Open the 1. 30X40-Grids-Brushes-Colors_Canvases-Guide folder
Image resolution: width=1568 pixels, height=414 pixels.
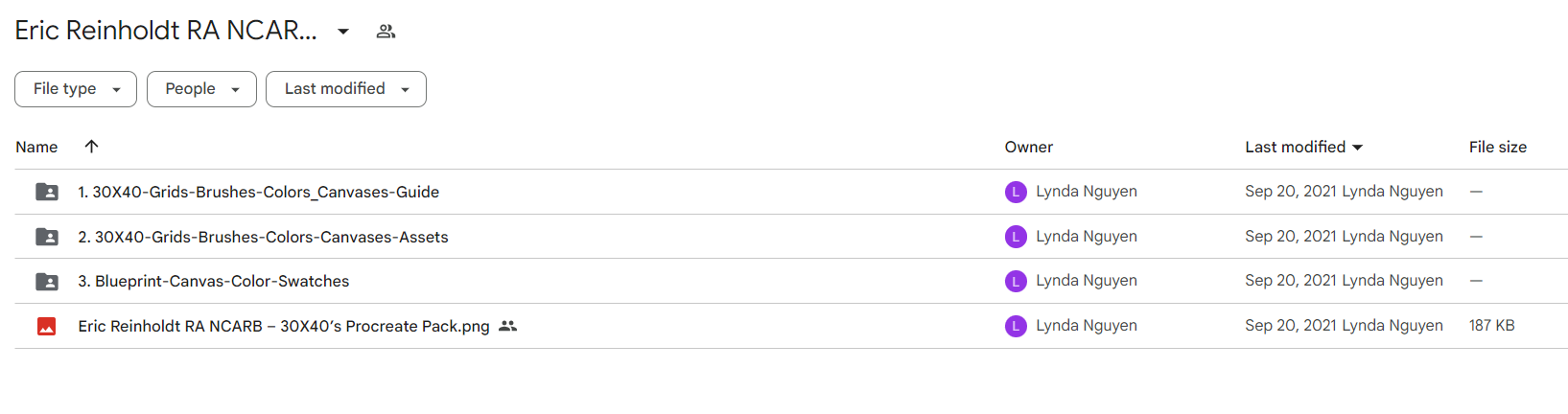259,192
